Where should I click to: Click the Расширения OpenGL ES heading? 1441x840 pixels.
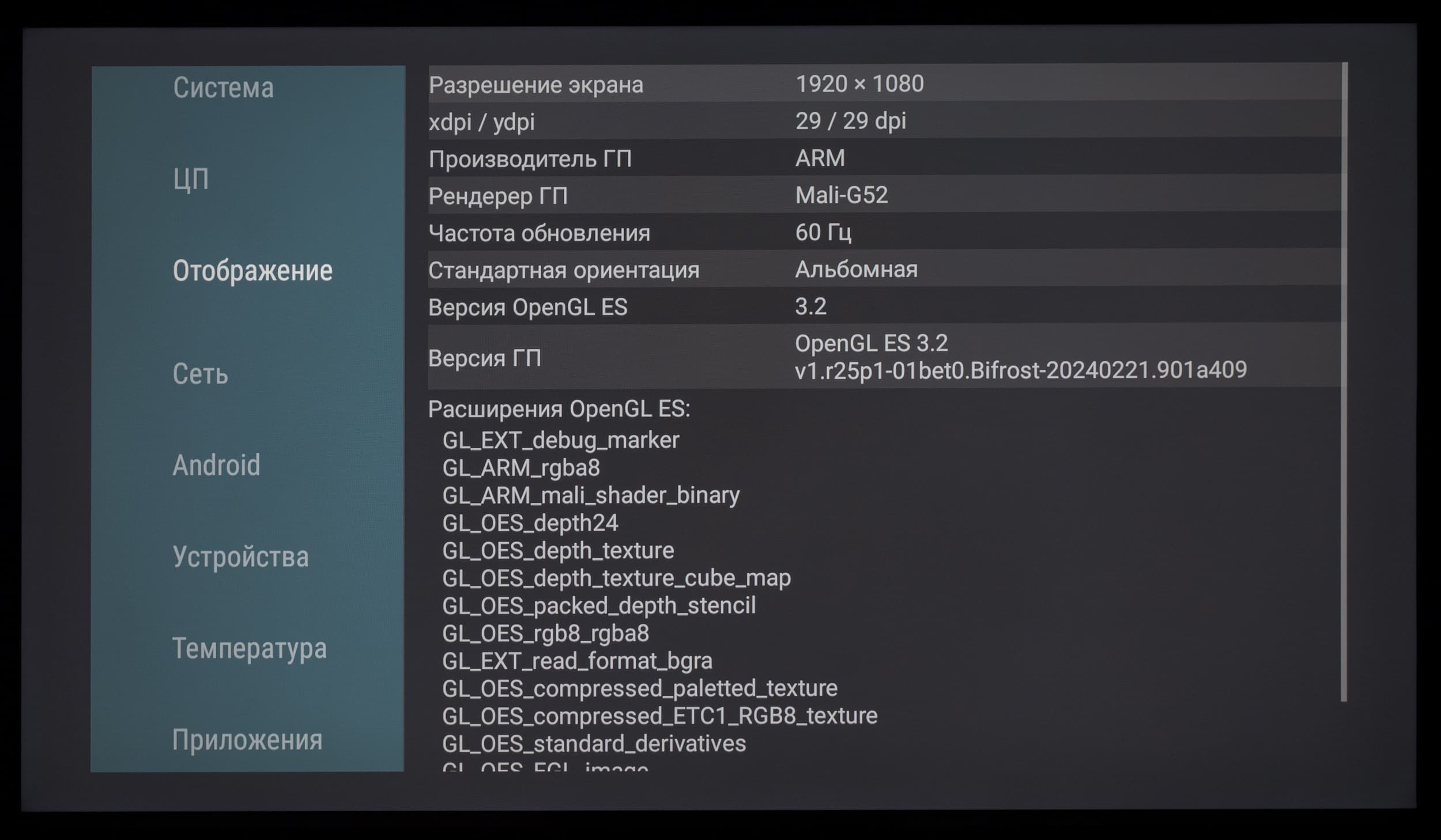[x=559, y=409]
